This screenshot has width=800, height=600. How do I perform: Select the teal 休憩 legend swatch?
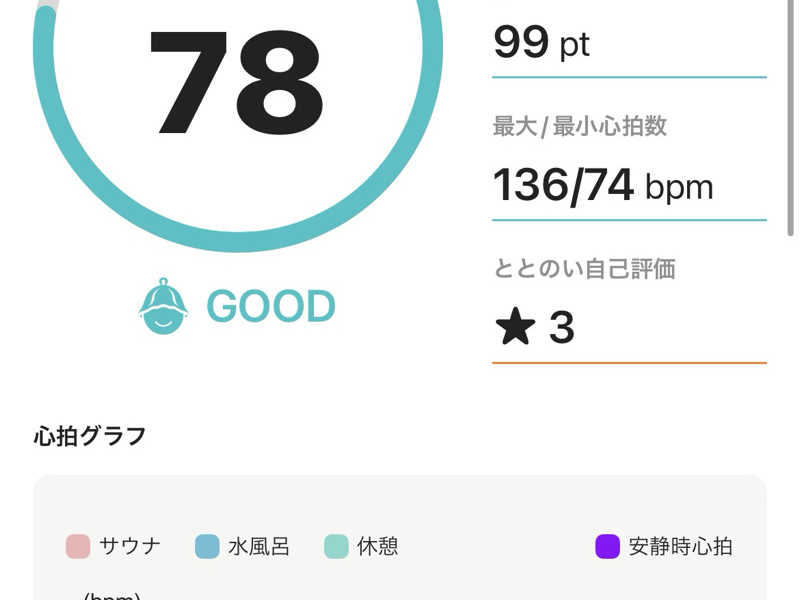(336, 547)
